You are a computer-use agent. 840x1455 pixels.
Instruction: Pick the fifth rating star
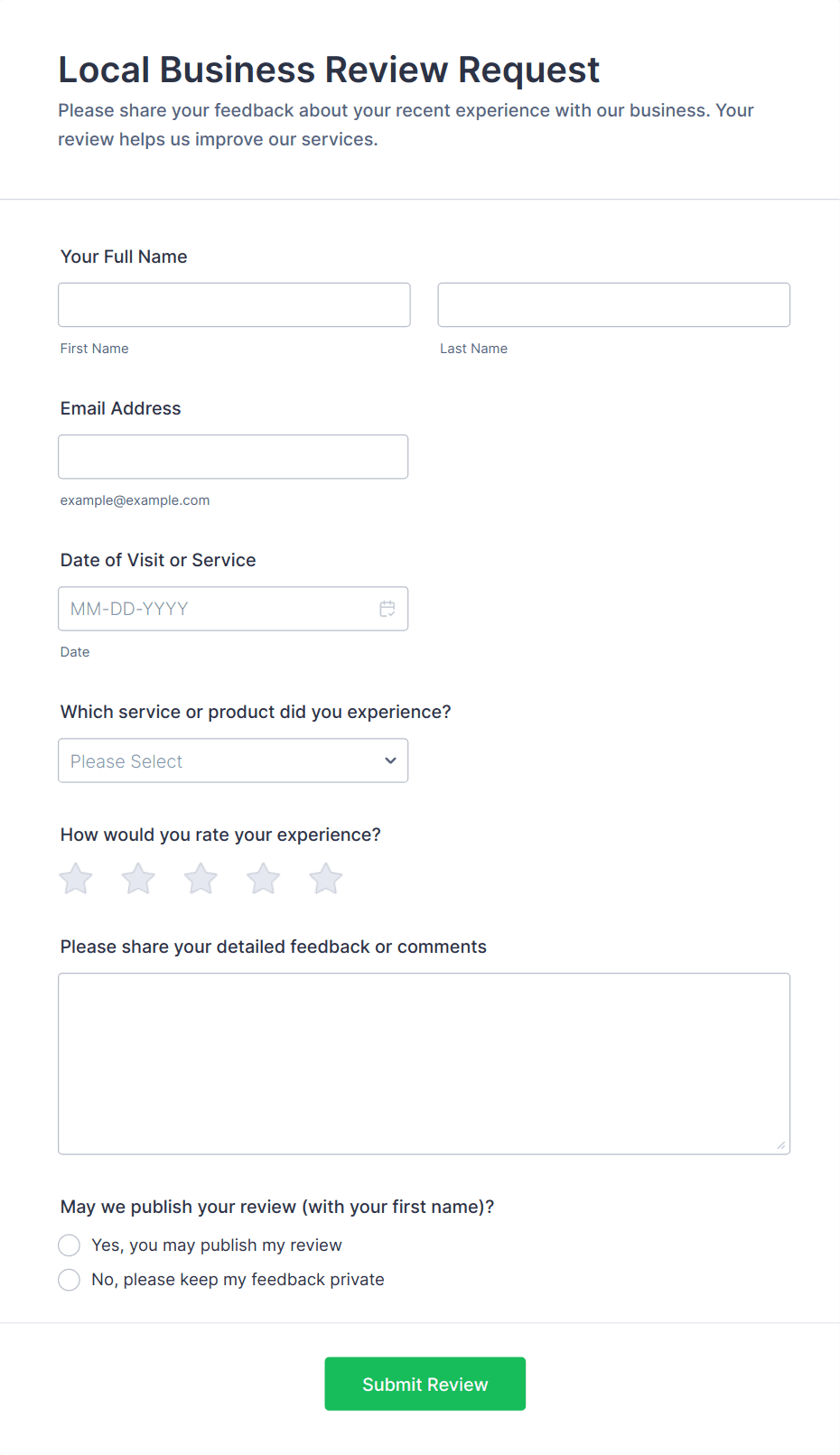coord(326,878)
